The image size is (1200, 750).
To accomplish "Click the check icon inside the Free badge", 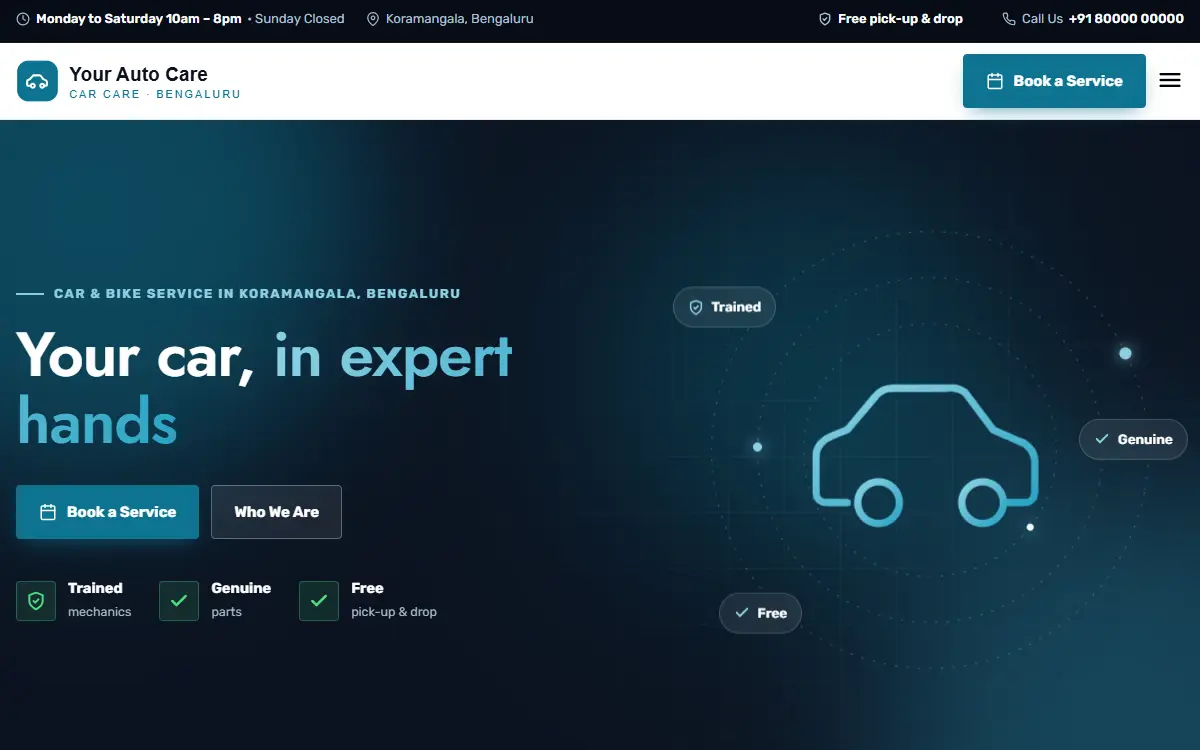I will coord(742,613).
